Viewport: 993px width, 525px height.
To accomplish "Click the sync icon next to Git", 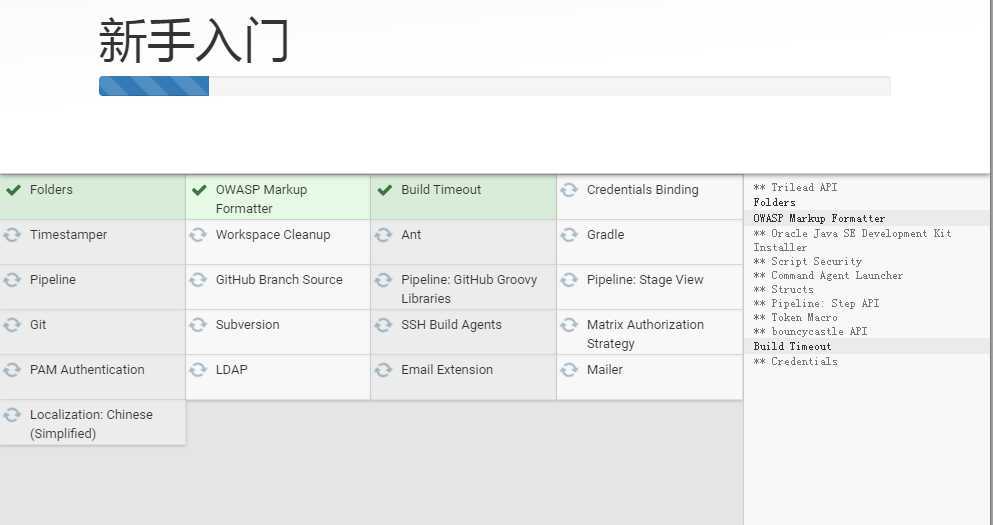I will [12, 324].
